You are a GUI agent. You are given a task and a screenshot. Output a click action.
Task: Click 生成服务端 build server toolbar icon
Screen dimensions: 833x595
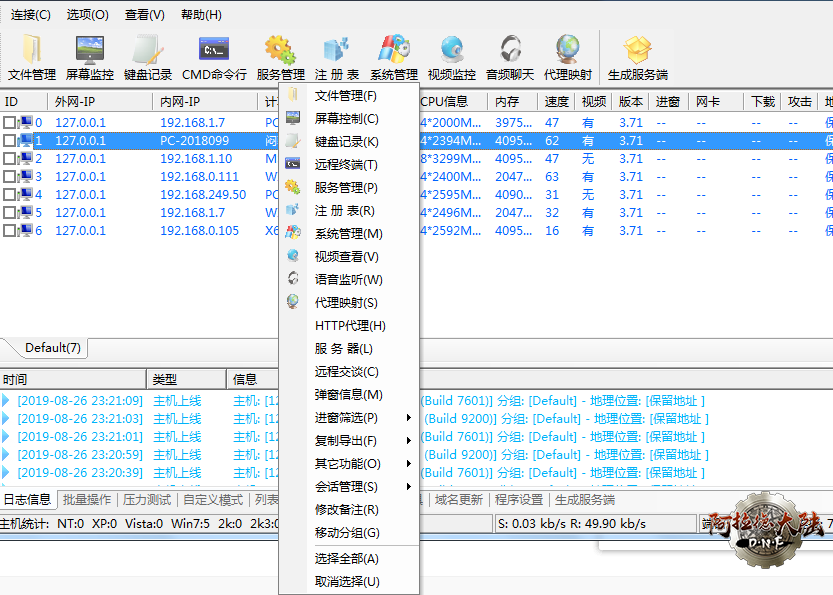(637, 58)
